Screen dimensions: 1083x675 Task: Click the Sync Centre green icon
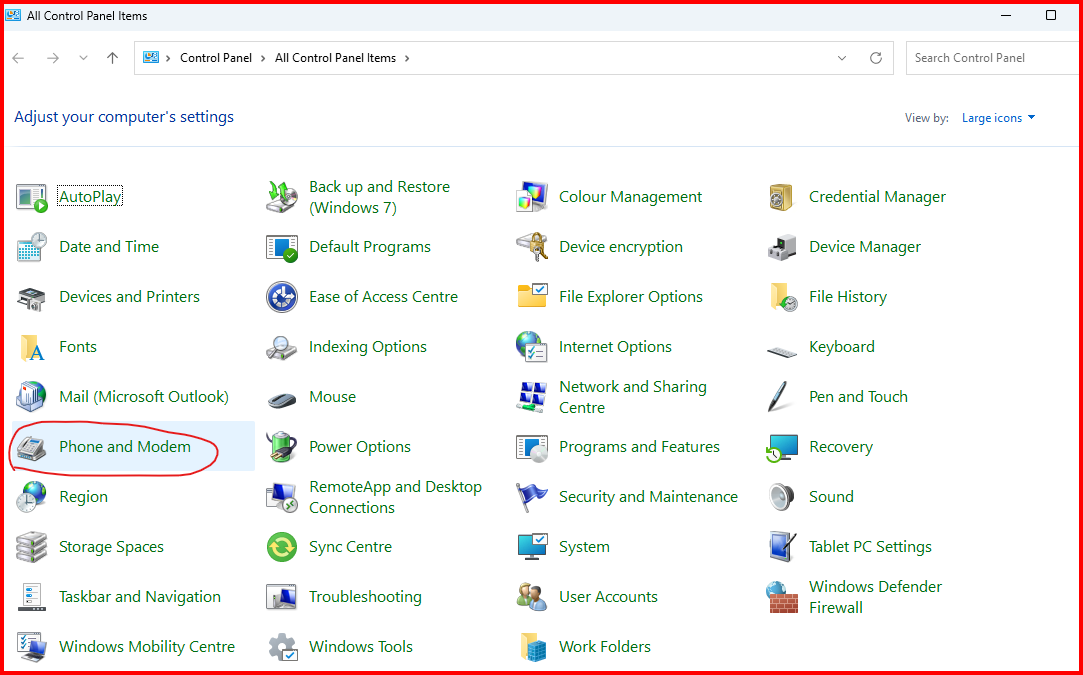click(x=282, y=547)
